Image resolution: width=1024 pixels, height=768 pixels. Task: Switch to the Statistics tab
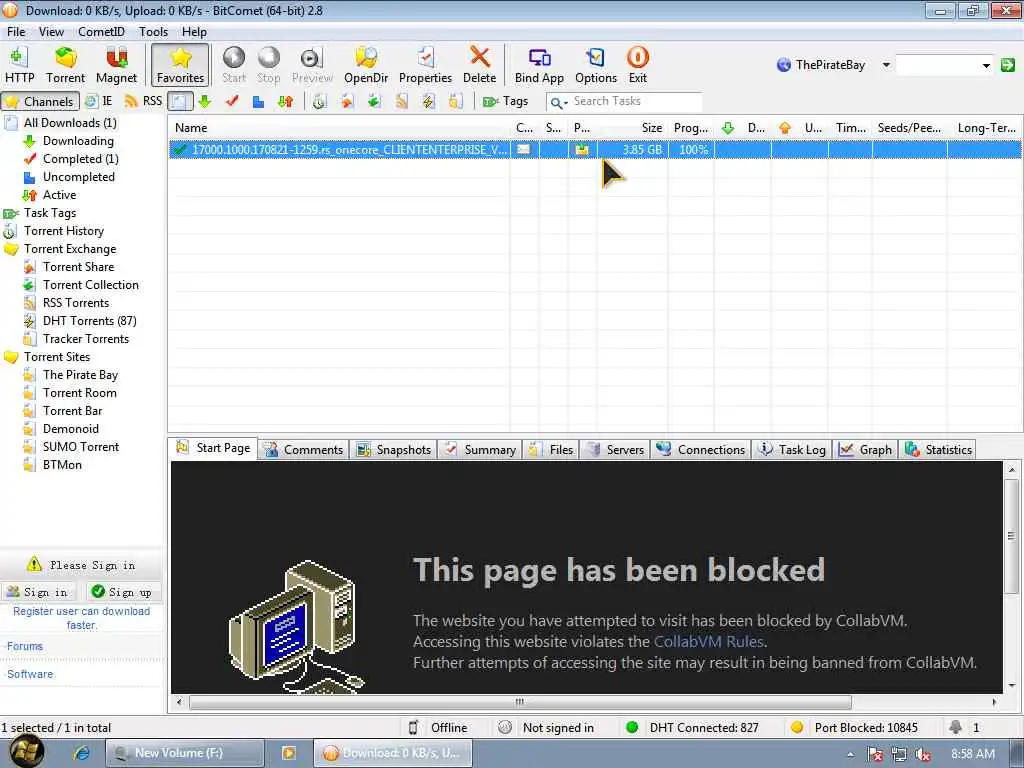click(x=938, y=450)
